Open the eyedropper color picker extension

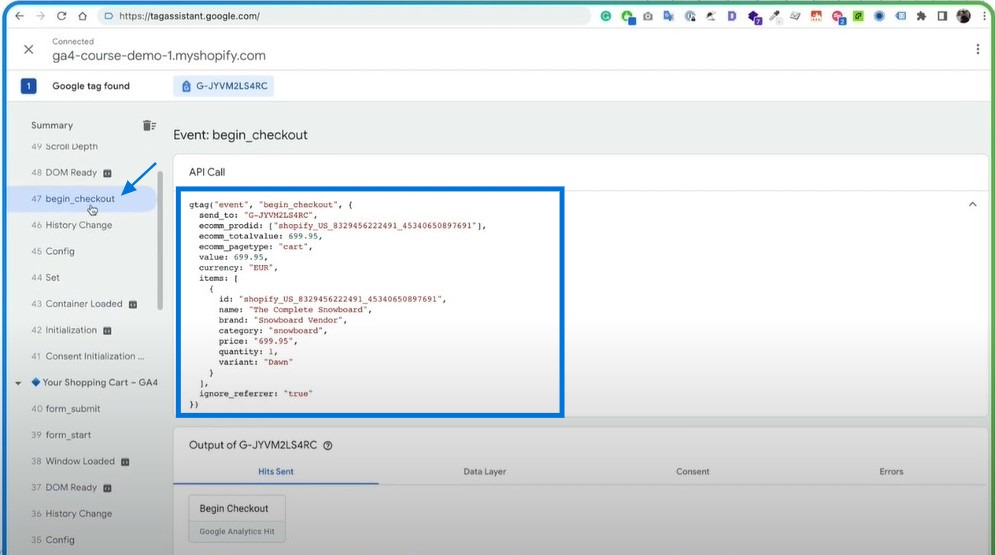point(774,16)
